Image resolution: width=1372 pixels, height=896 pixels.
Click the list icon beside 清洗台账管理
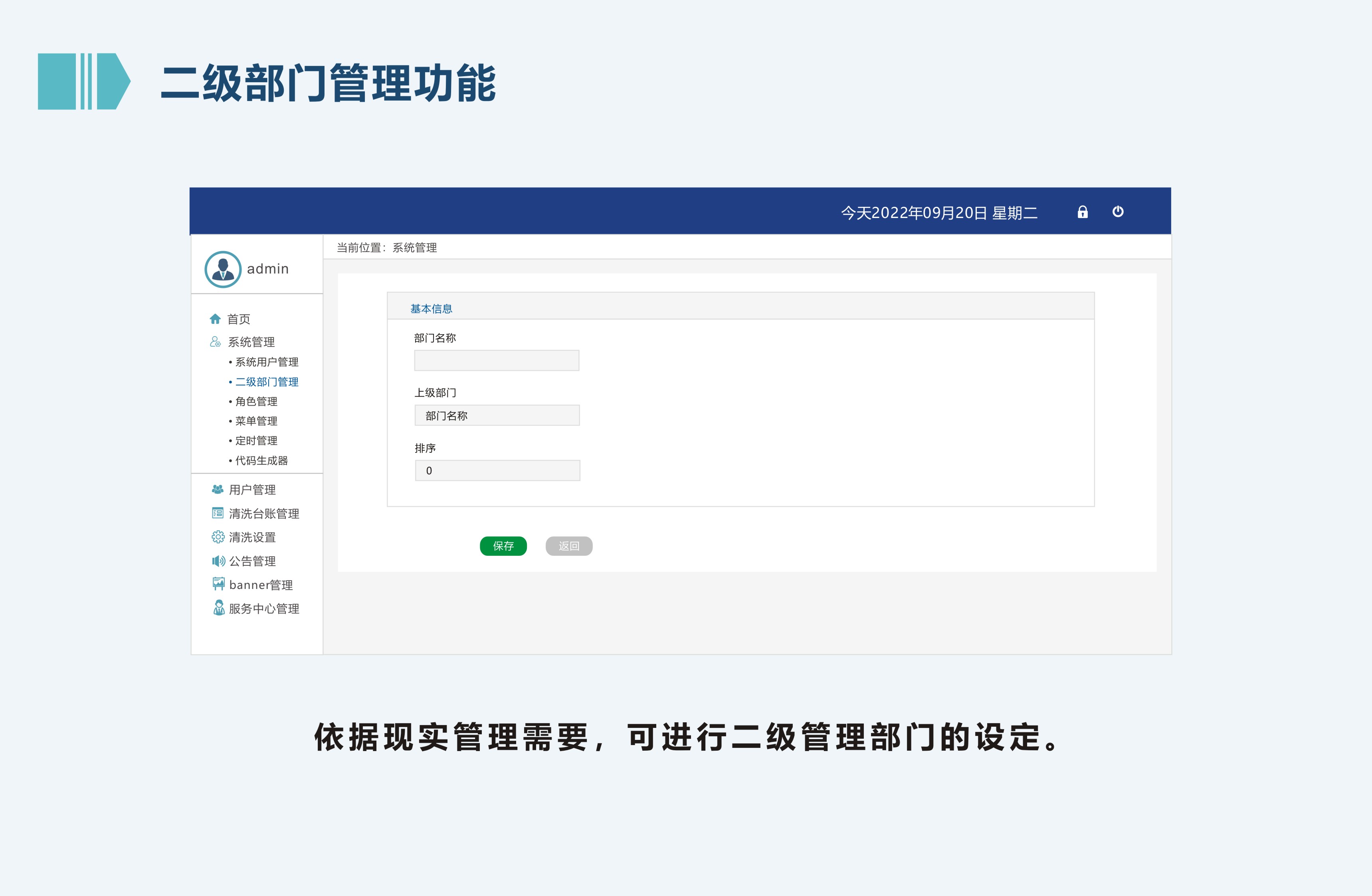(x=217, y=513)
